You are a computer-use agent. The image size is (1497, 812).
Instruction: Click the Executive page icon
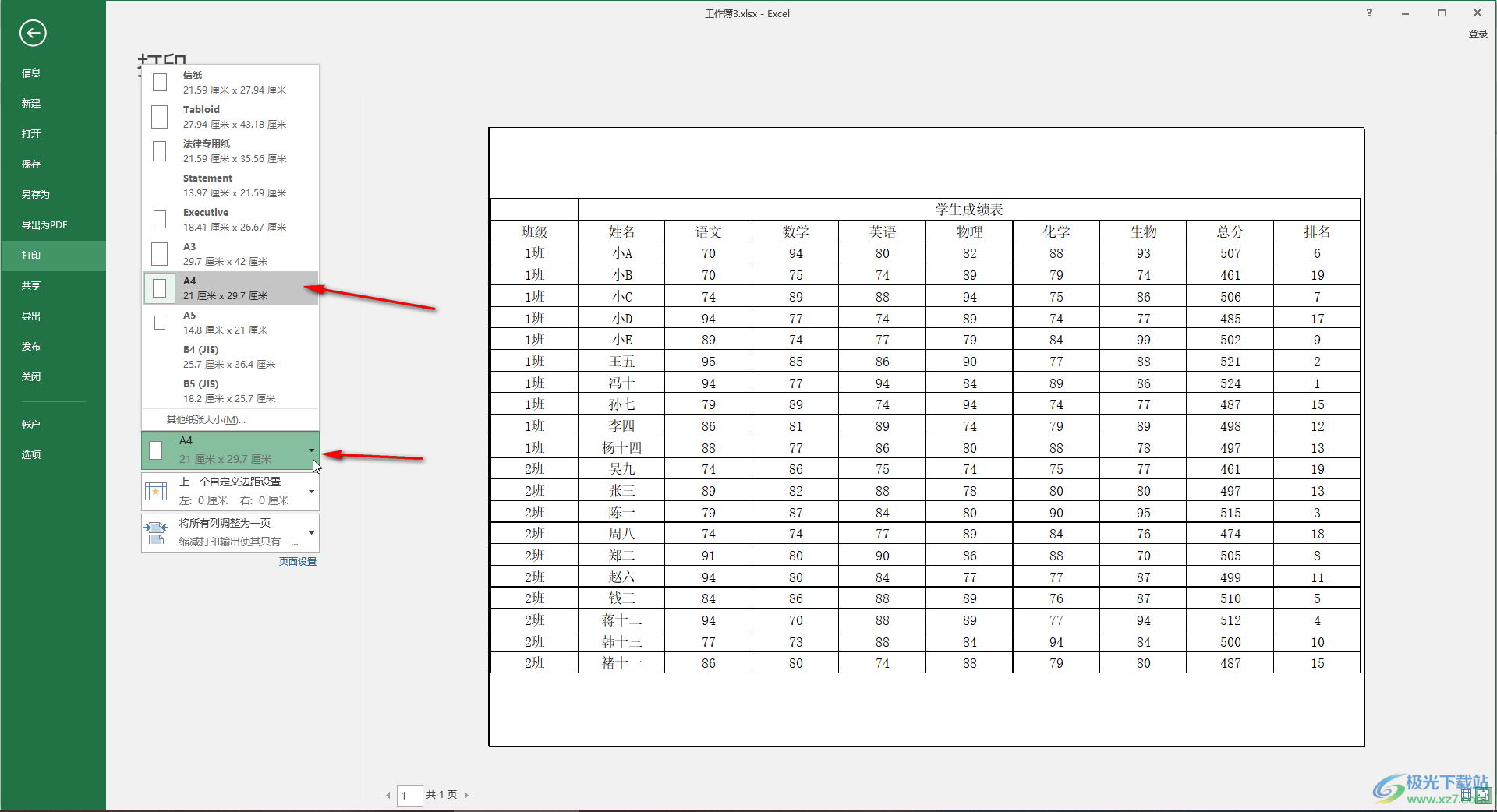click(x=160, y=220)
